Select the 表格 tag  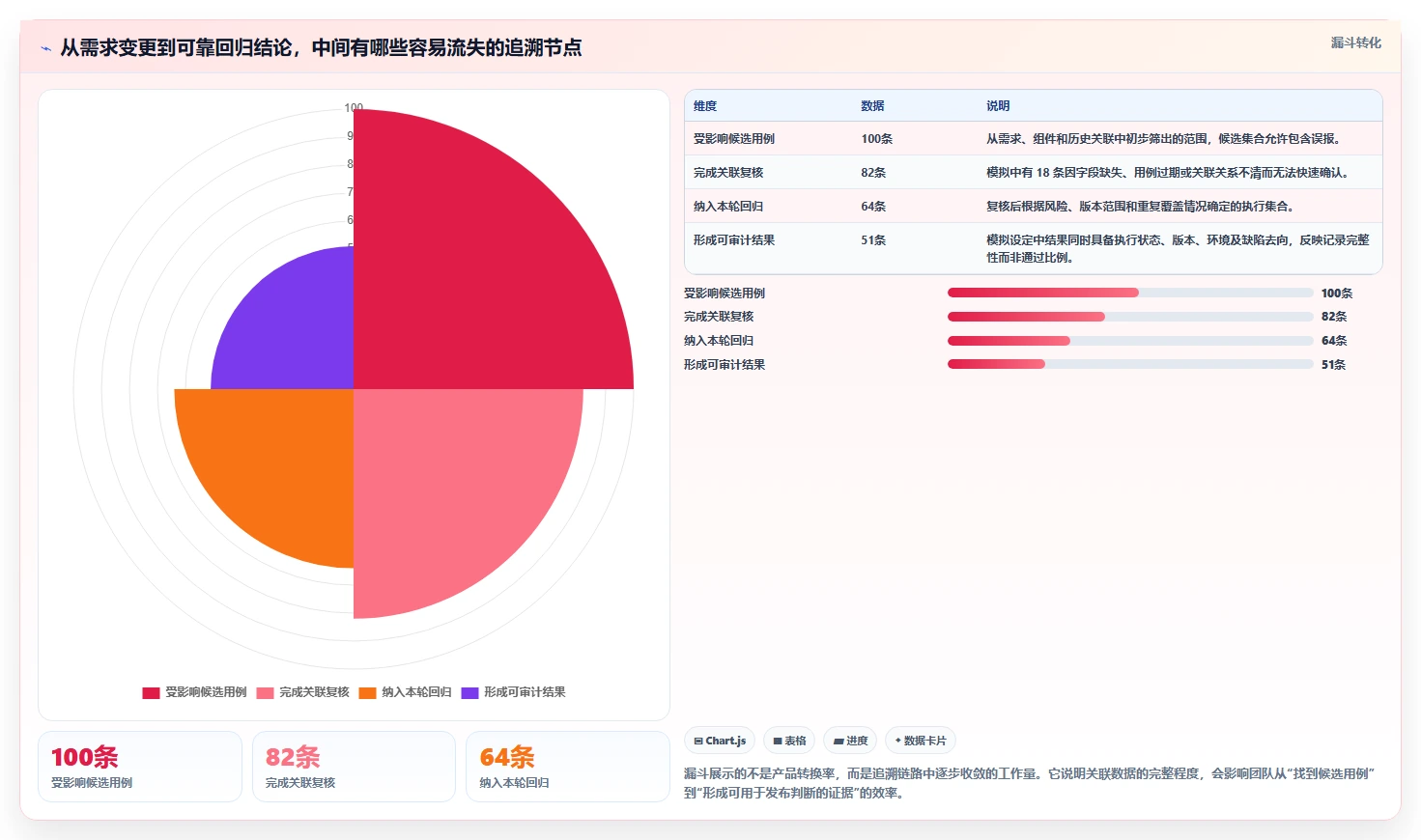pyautogui.click(x=789, y=741)
